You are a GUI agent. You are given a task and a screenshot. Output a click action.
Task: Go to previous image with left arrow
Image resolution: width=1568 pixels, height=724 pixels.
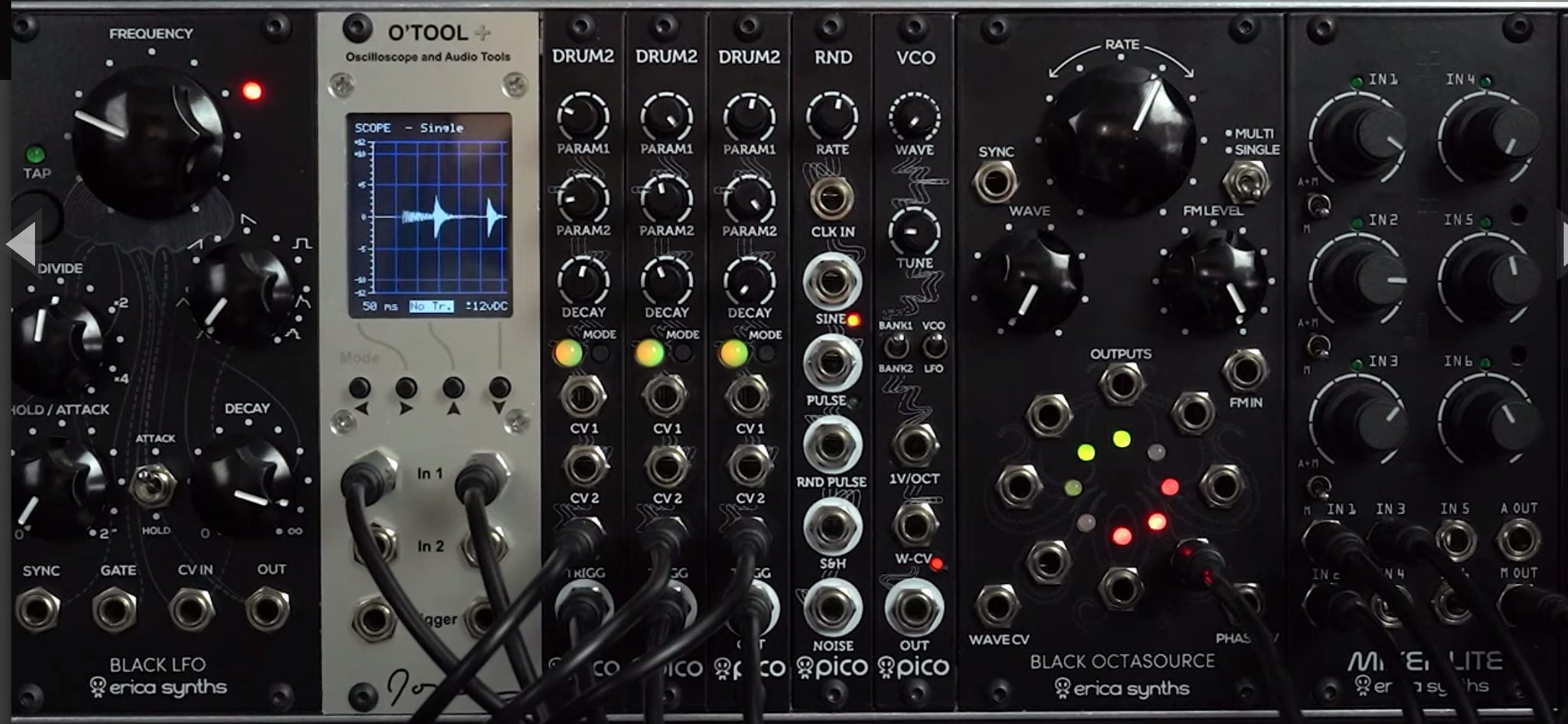point(21,244)
